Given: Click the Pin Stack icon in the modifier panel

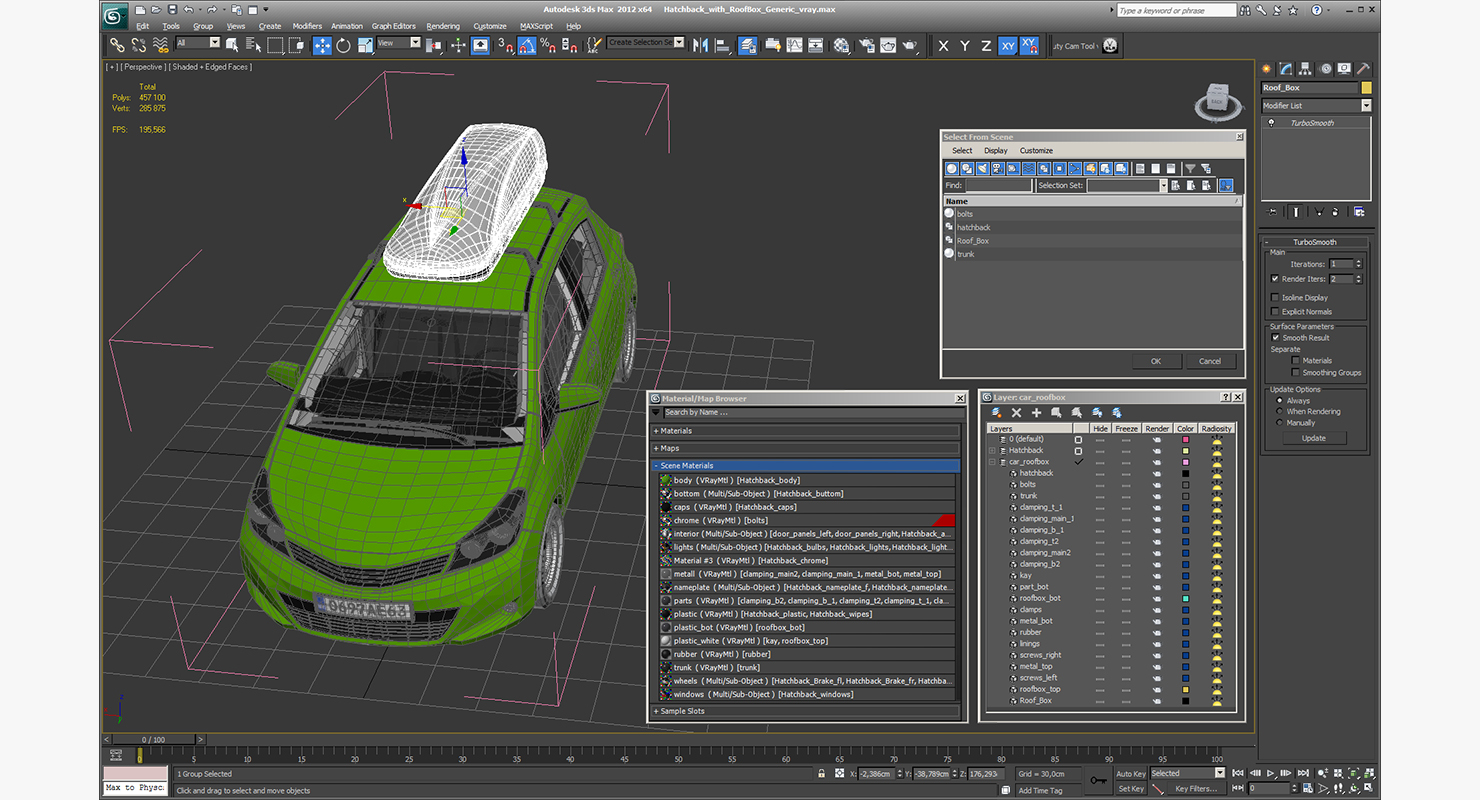Looking at the screenshot, I should [x=1272, y=212].
